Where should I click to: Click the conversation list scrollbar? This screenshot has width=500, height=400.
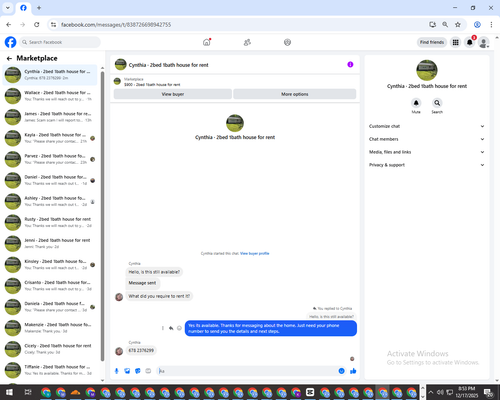[x=102, y=217]
